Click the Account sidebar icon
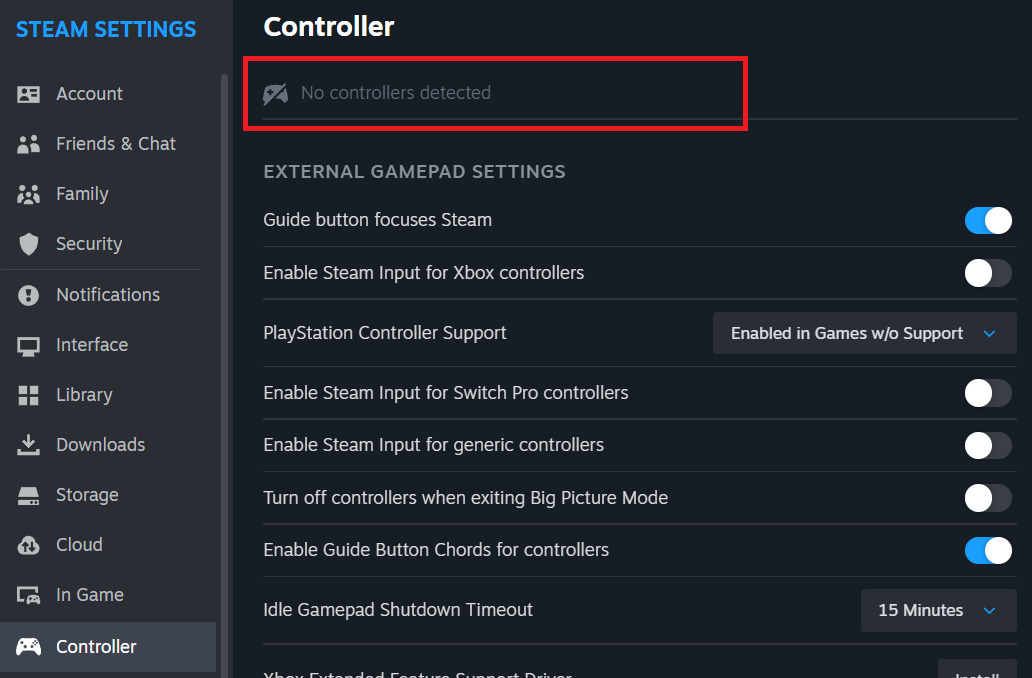The height and width of the screenshot is (678, 1032). (x=29, y=93)
